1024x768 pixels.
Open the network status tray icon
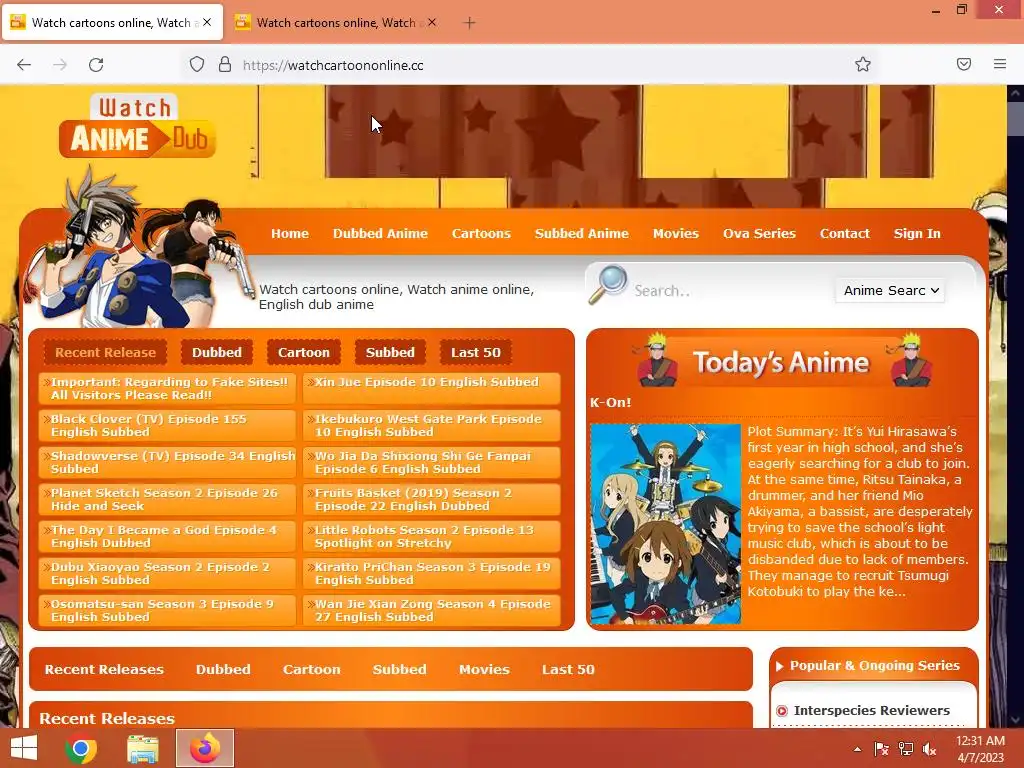click(906, 749)
